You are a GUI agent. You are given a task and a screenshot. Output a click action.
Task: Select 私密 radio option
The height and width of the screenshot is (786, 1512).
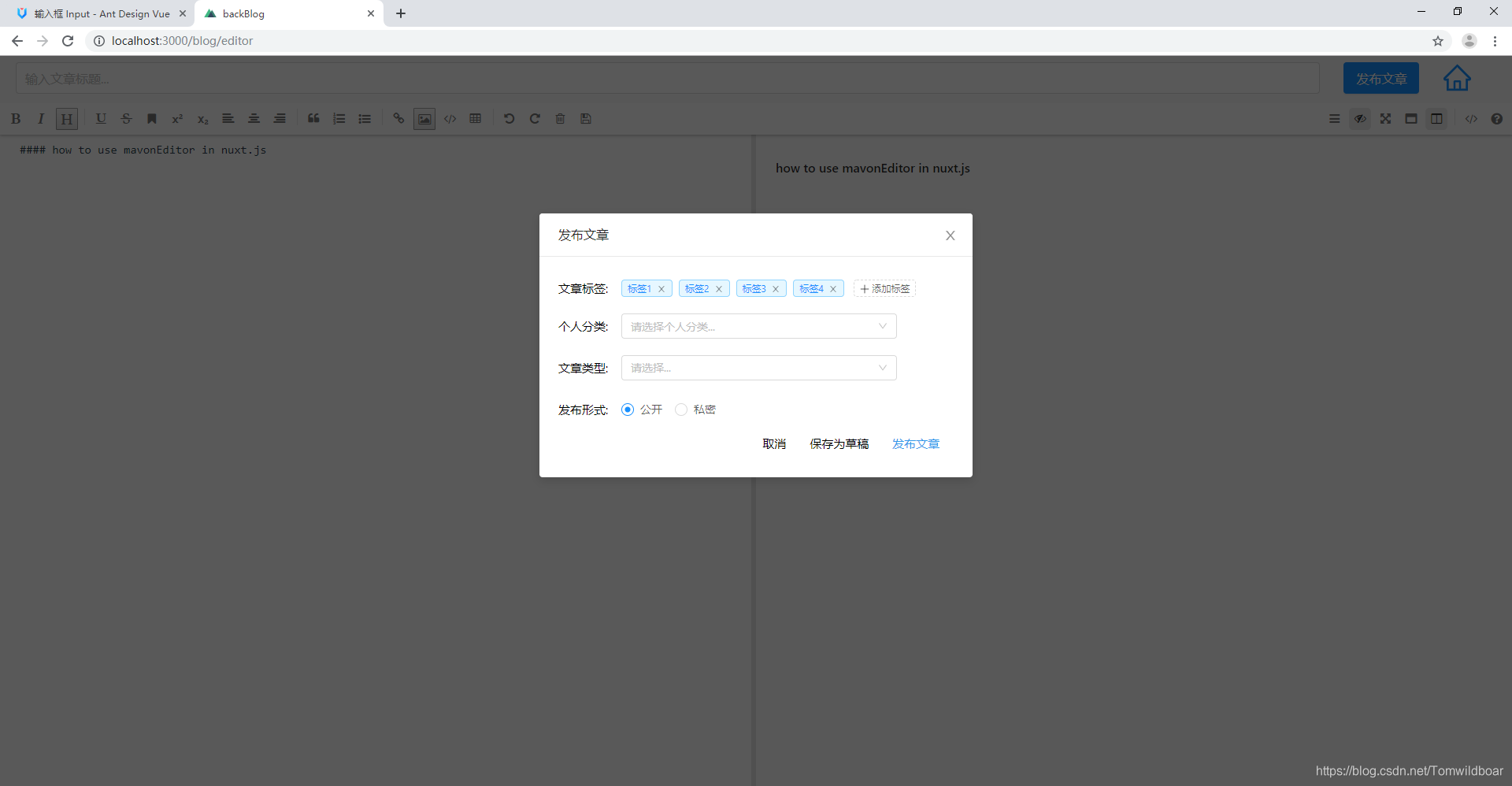(x=681, y=410)
